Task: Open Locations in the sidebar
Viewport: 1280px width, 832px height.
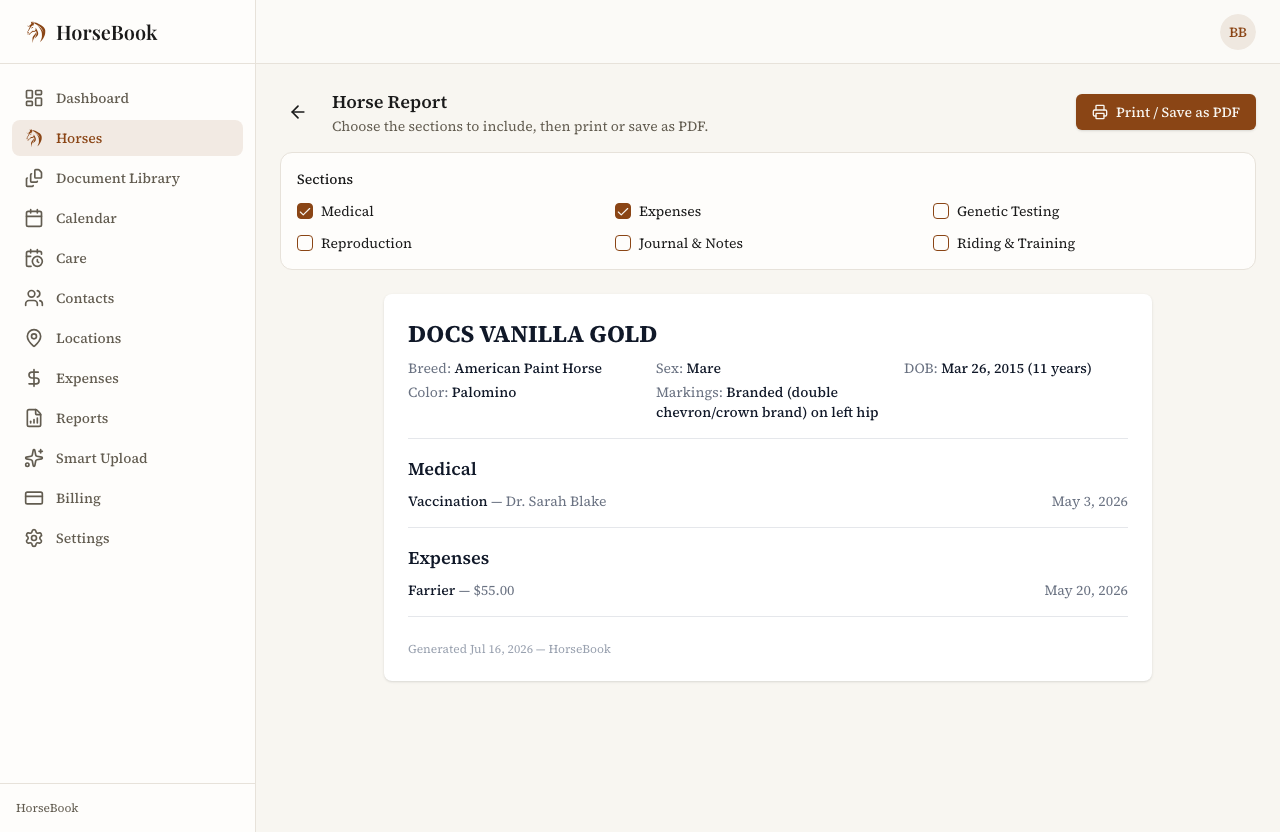Action: coord(127,338)
